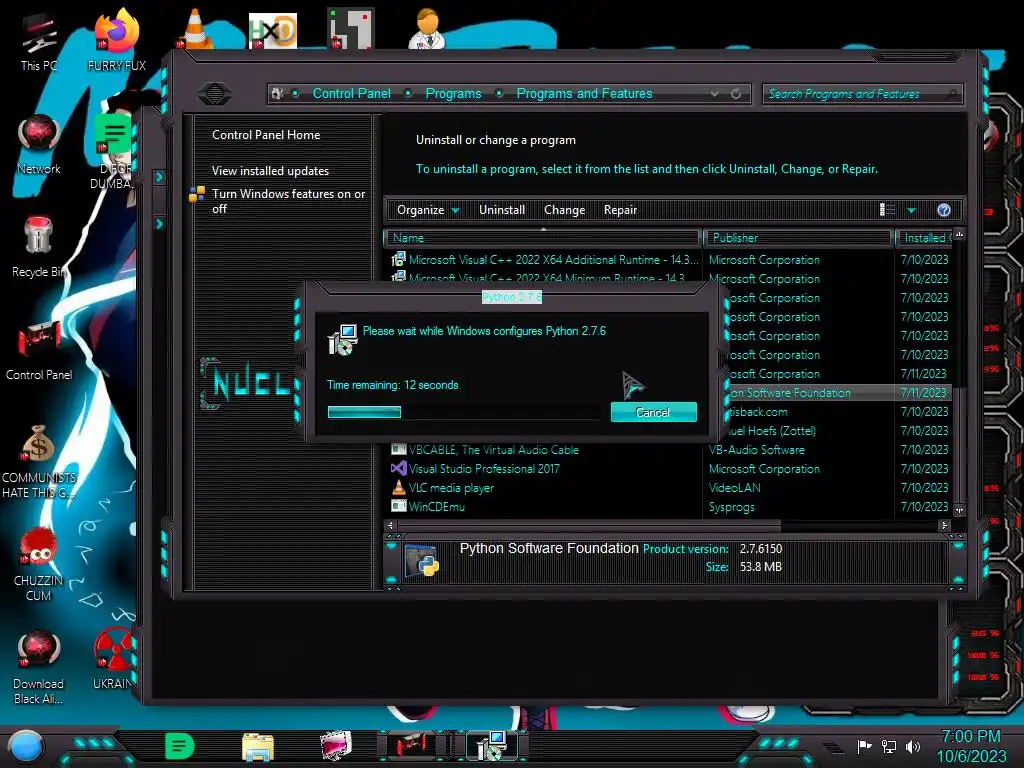The image size is (1024, 768).
Task: Open Action Center flag tray icon
Action: click(x=864, y=746)
